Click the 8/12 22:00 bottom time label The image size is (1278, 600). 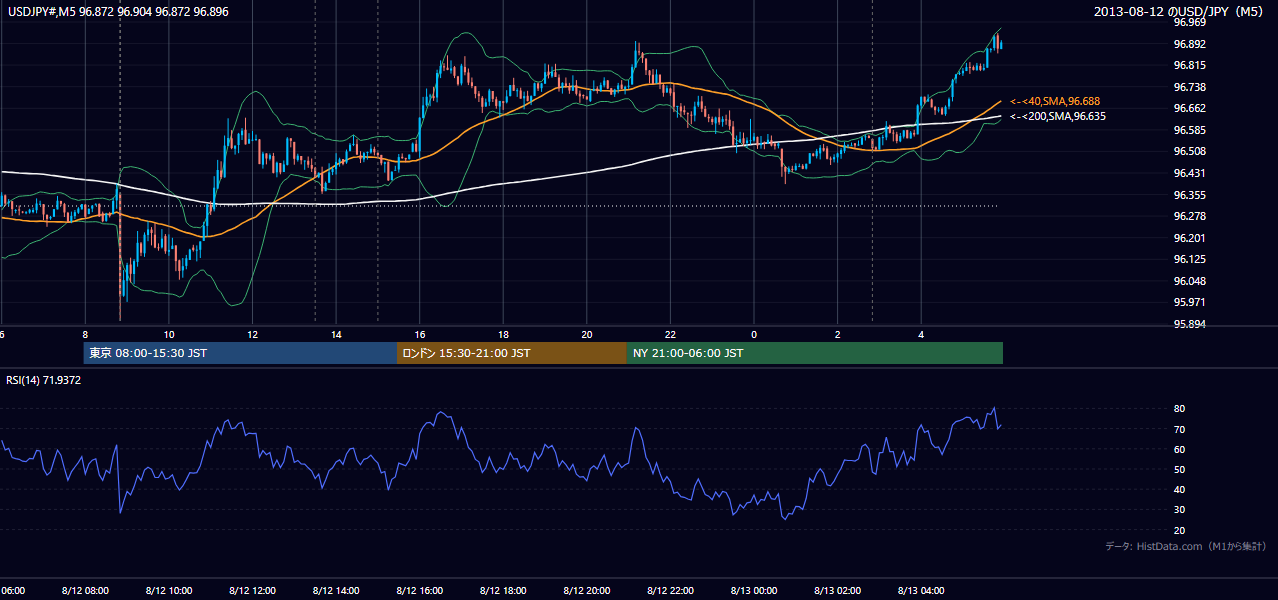[x=671, y=591]
